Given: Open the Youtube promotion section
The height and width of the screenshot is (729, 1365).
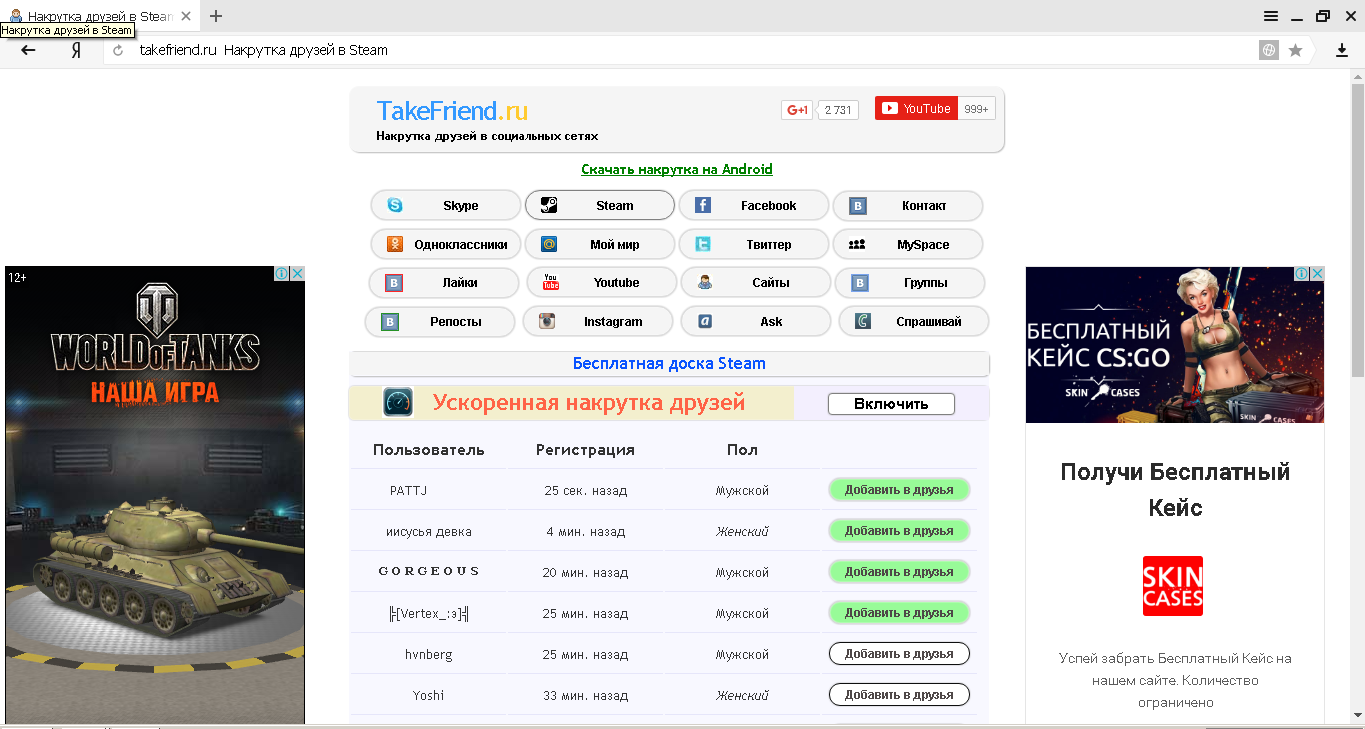Looking at the screenshot, I should tap(602, 282).
